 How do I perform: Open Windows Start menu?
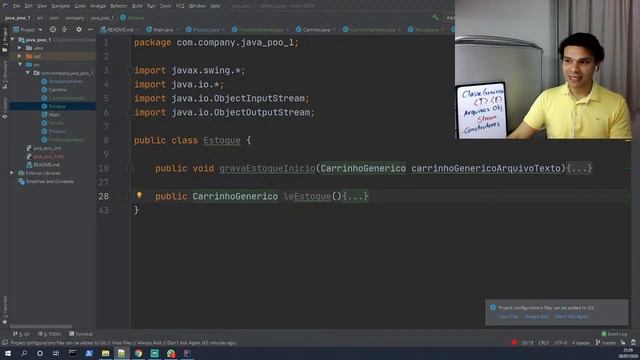[x=8, y=353]
